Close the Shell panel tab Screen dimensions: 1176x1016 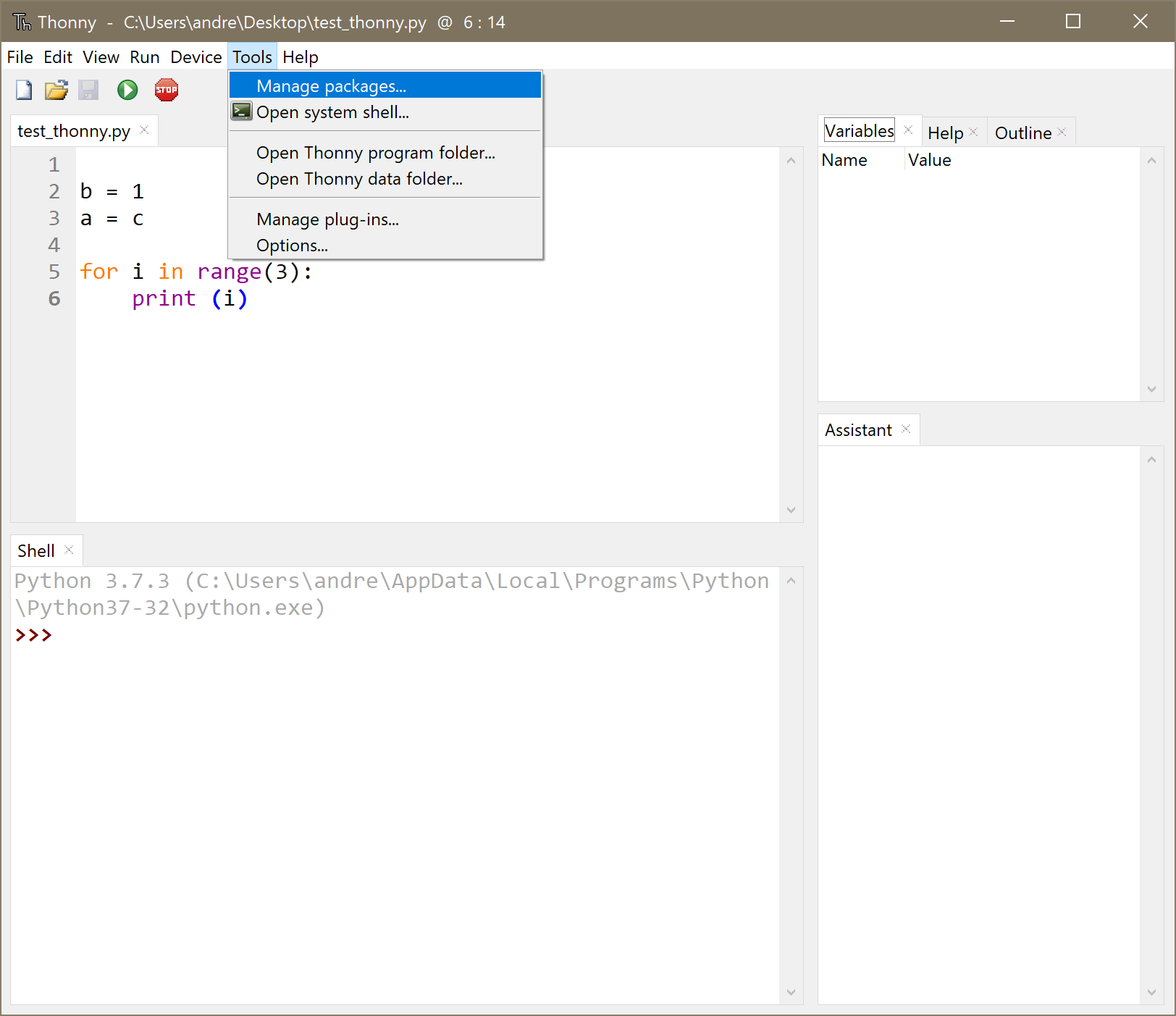[69, 550]
